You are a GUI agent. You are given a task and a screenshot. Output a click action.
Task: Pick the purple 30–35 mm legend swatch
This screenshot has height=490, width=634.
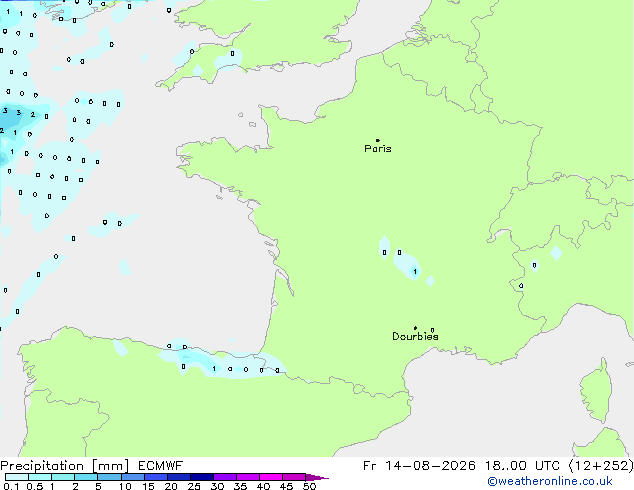[x=225, y=477]
